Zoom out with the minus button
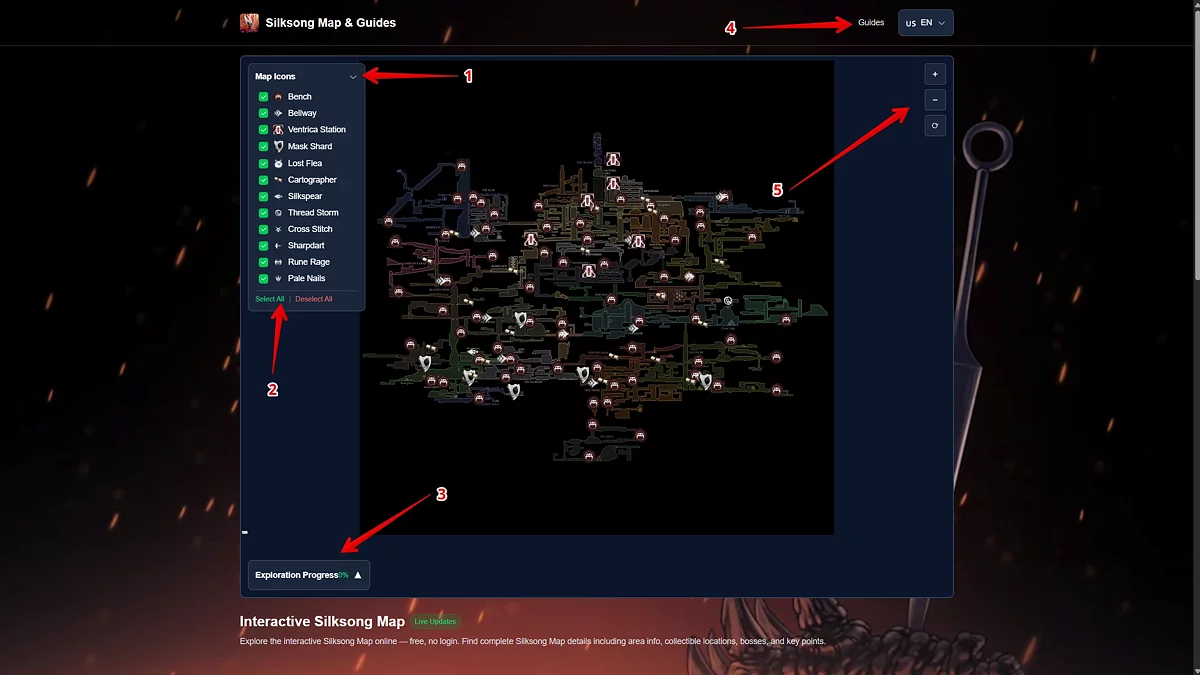The height and width of the screenshot is (675, 1200). pyautogui.click(x=935, y=100)
